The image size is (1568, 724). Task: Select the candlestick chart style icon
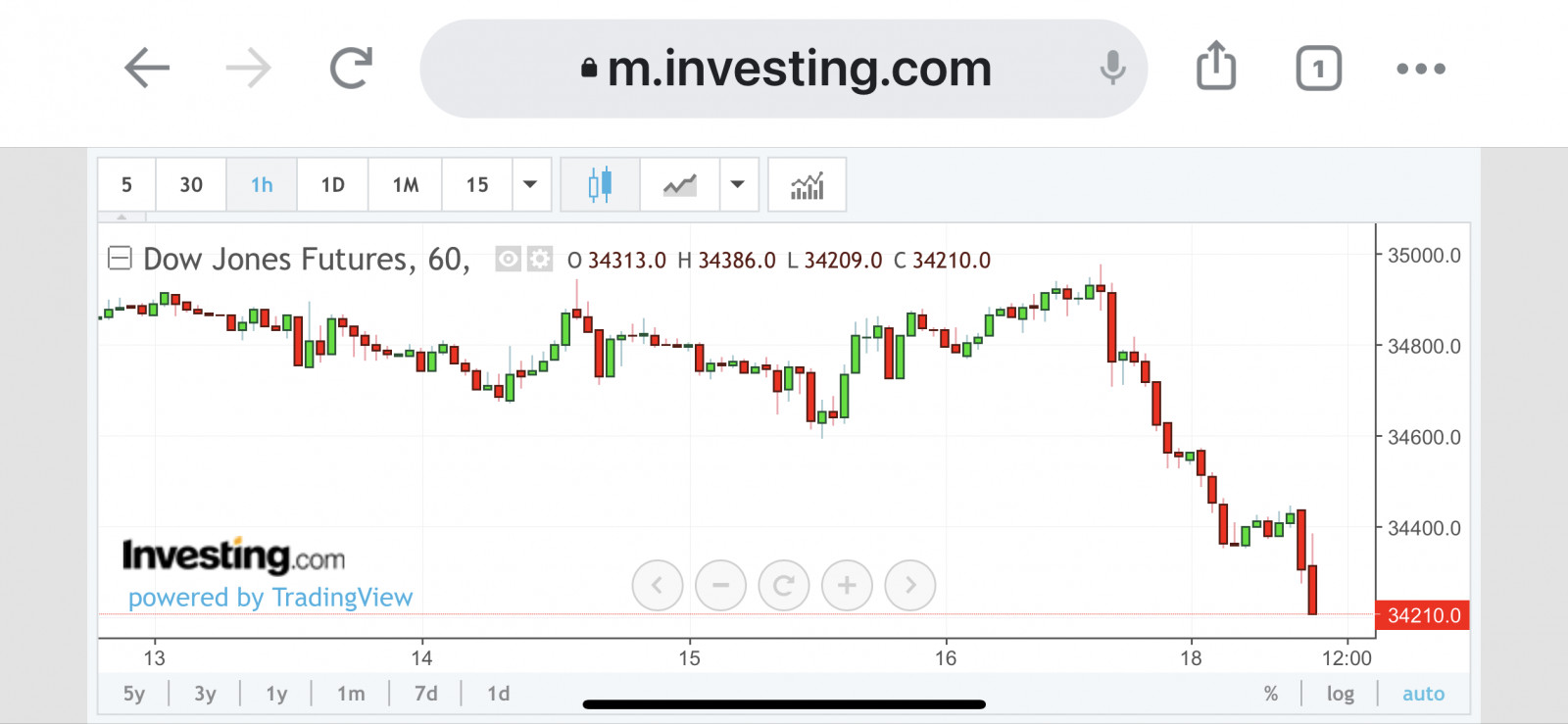tap(600, 184)
